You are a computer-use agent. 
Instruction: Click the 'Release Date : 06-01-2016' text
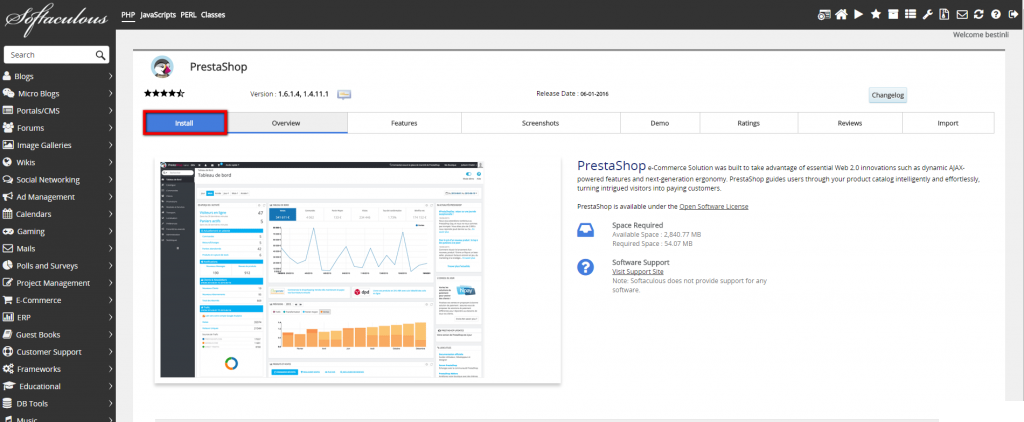573,94
